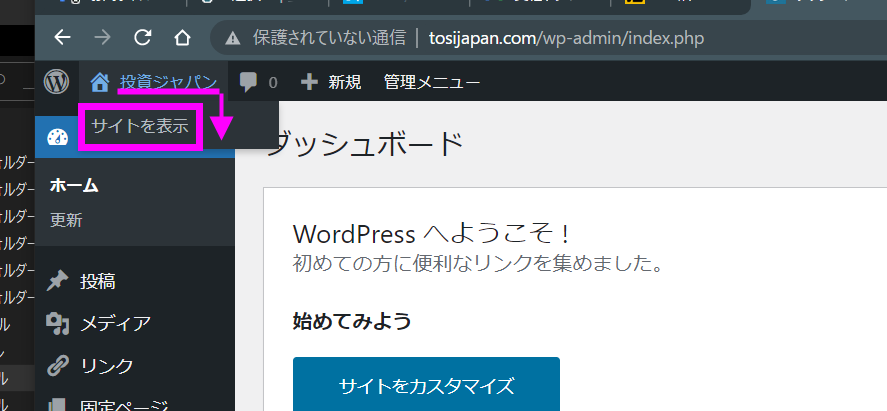Open the WordPress logo menu
The image size is (887, 411).
pos(57,83)
